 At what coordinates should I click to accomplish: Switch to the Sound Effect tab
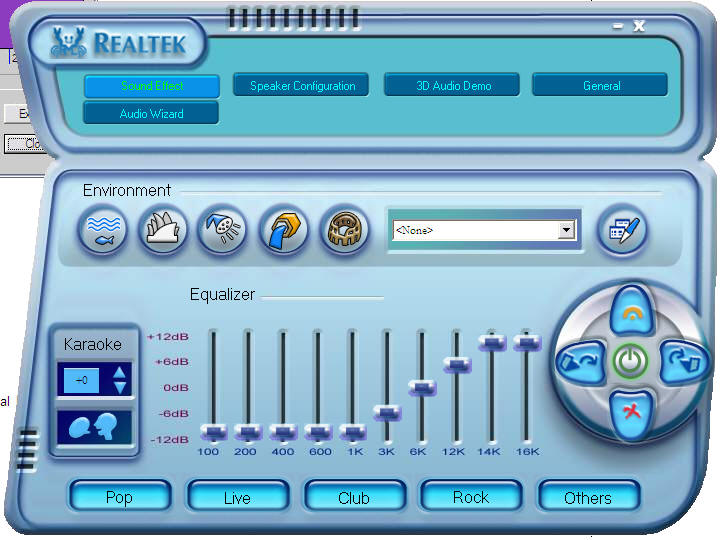[x=152, y=86]
